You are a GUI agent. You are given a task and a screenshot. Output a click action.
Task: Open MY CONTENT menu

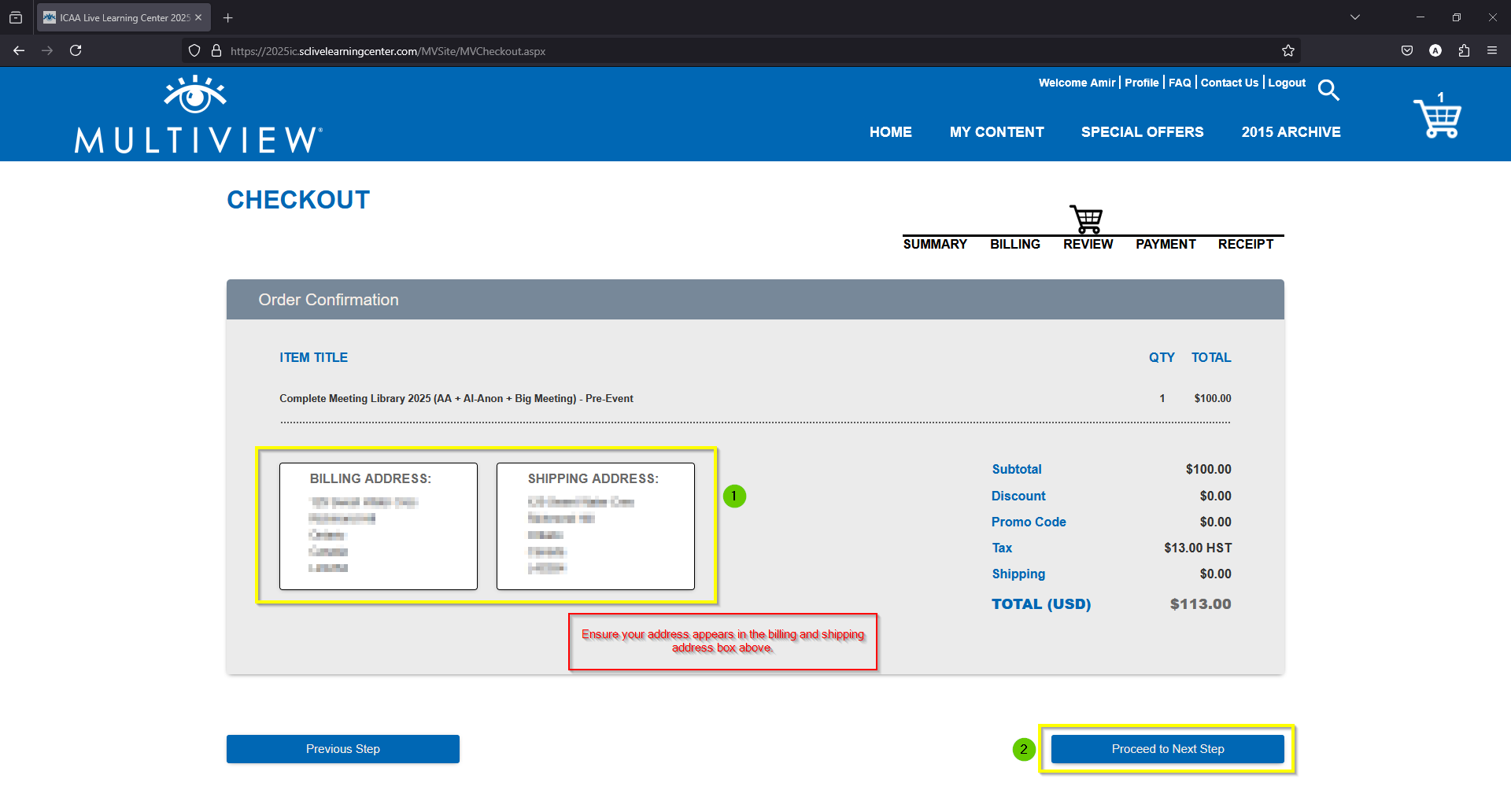point(996,132)
